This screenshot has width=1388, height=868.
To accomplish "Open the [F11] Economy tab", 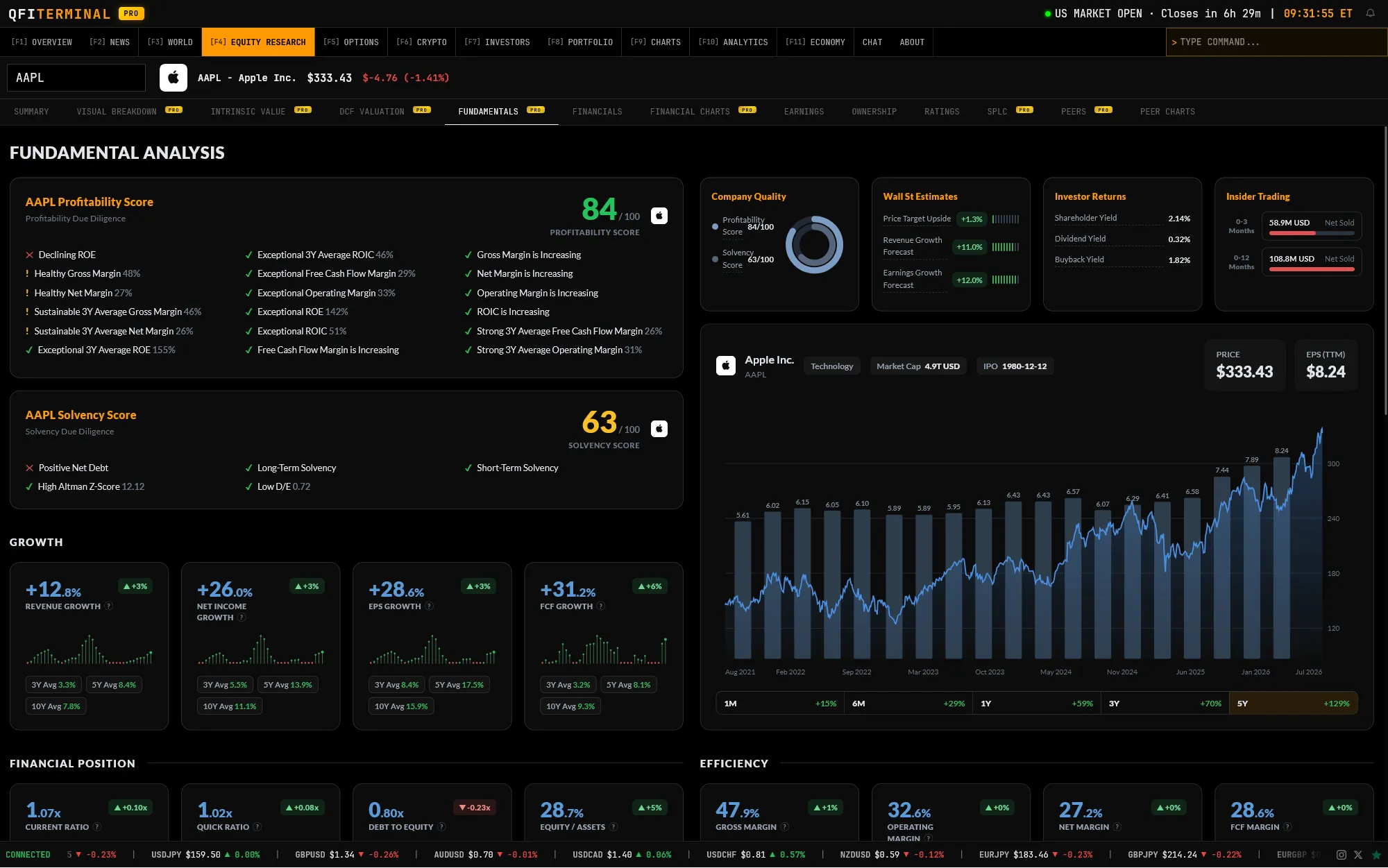I will click(815, 42).
